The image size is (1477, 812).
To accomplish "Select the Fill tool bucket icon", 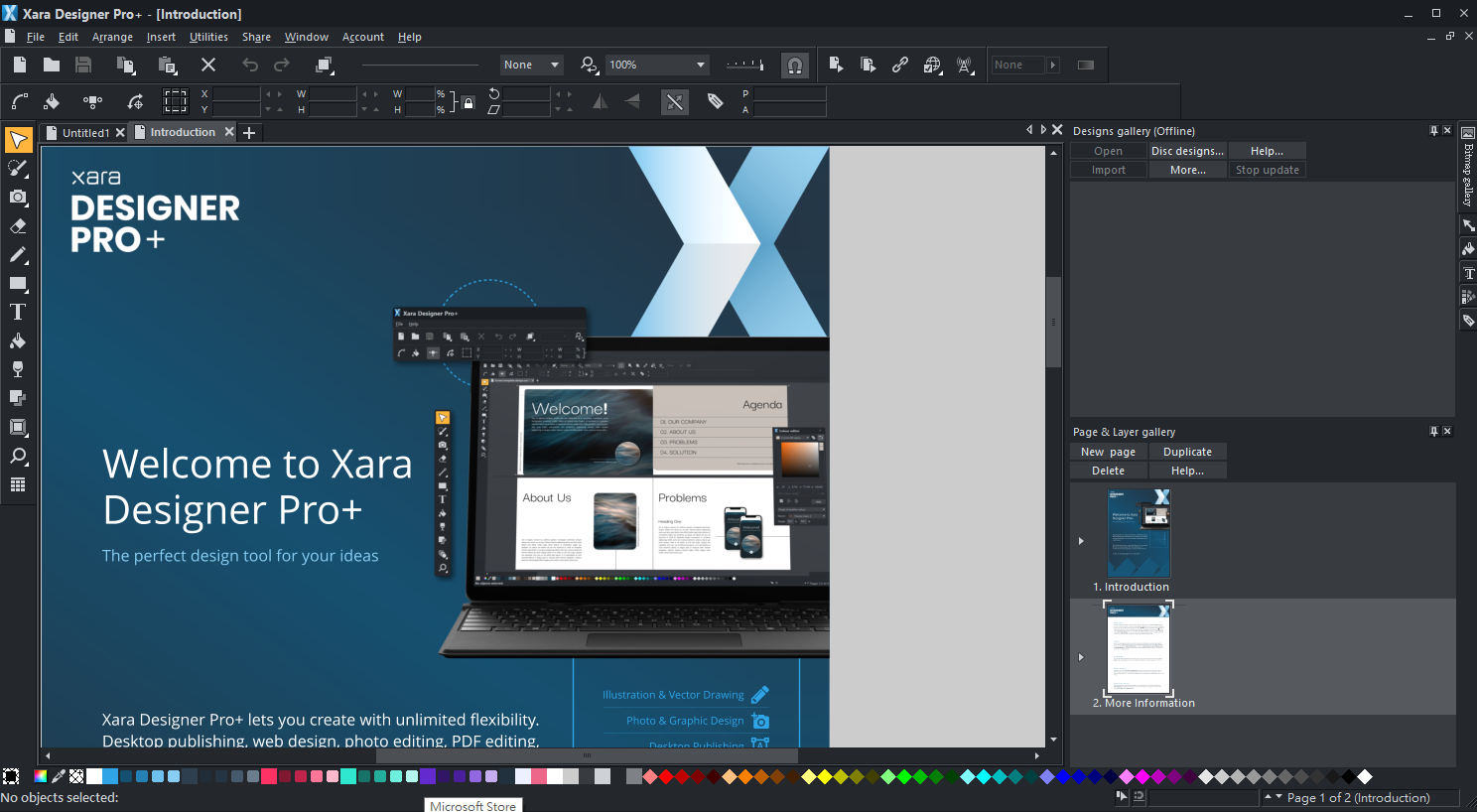I will [x=18, y=340].
